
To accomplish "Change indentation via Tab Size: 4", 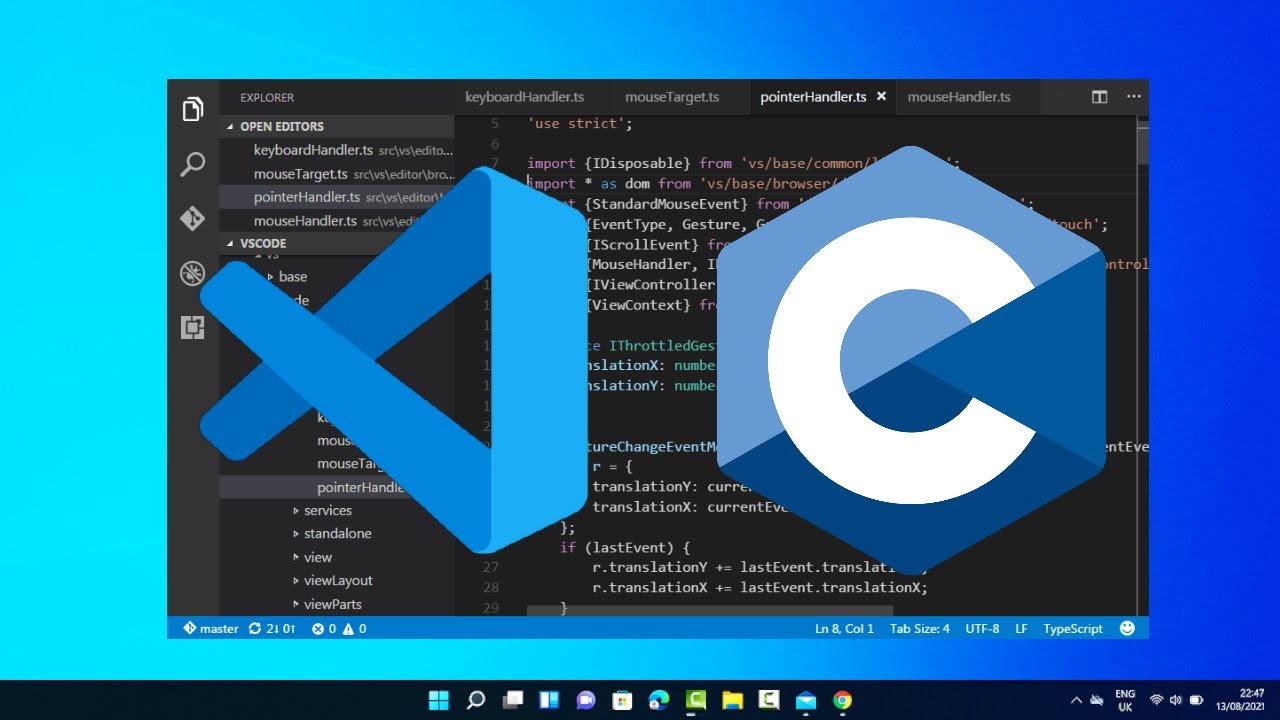I will tap(920, 629).
